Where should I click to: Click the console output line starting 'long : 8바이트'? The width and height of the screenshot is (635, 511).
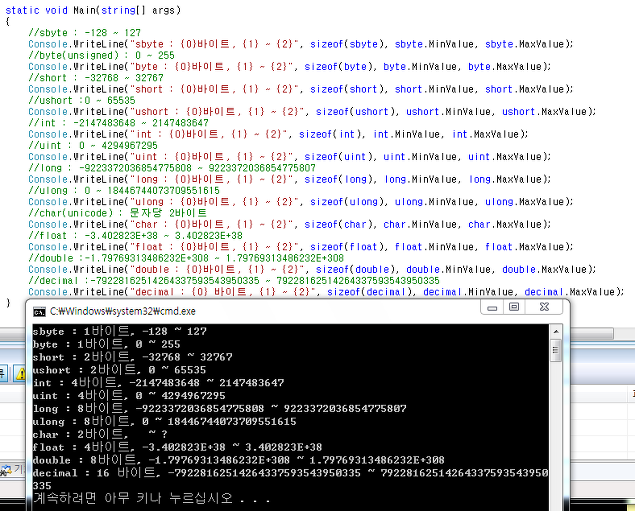219,409
